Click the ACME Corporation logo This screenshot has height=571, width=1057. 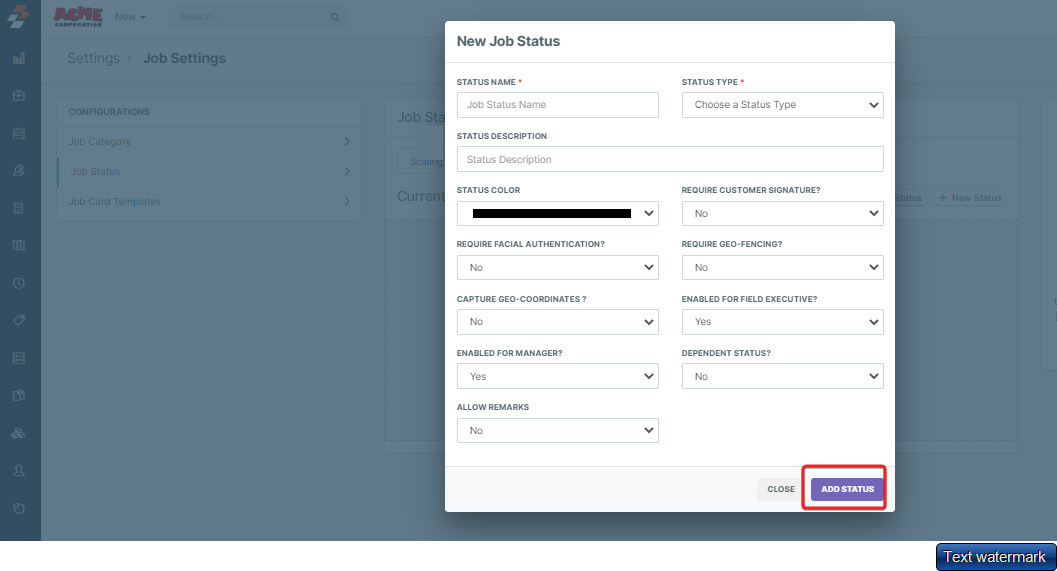78,16
